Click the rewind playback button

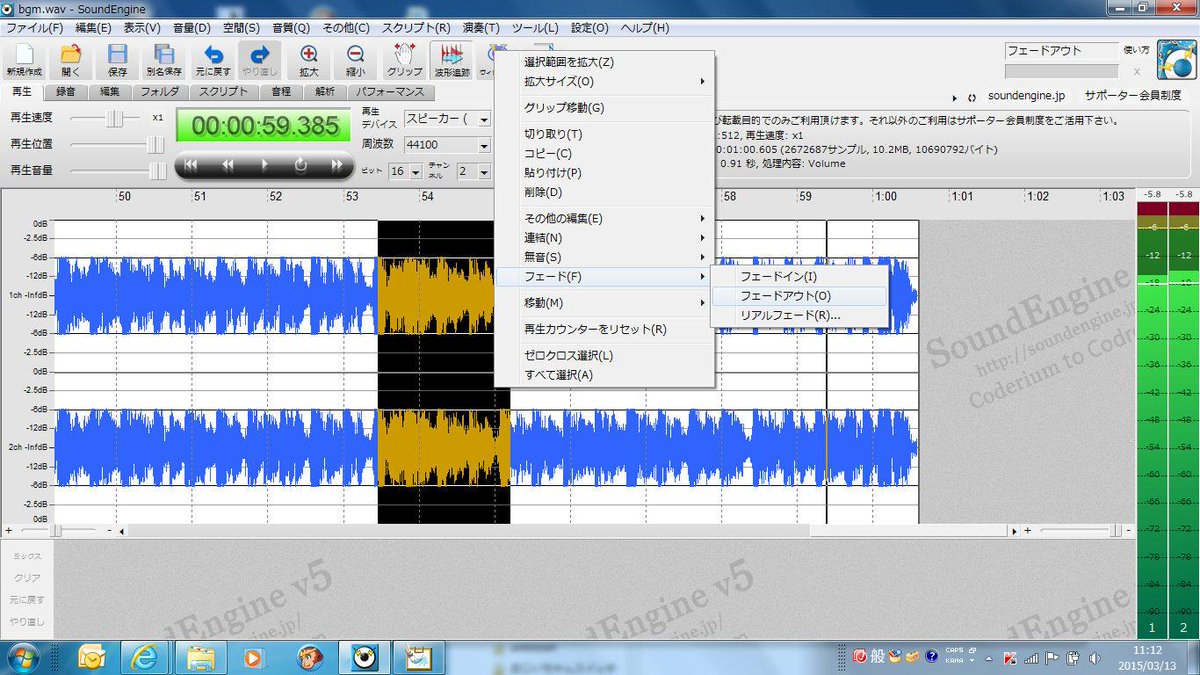click(228, 165)
